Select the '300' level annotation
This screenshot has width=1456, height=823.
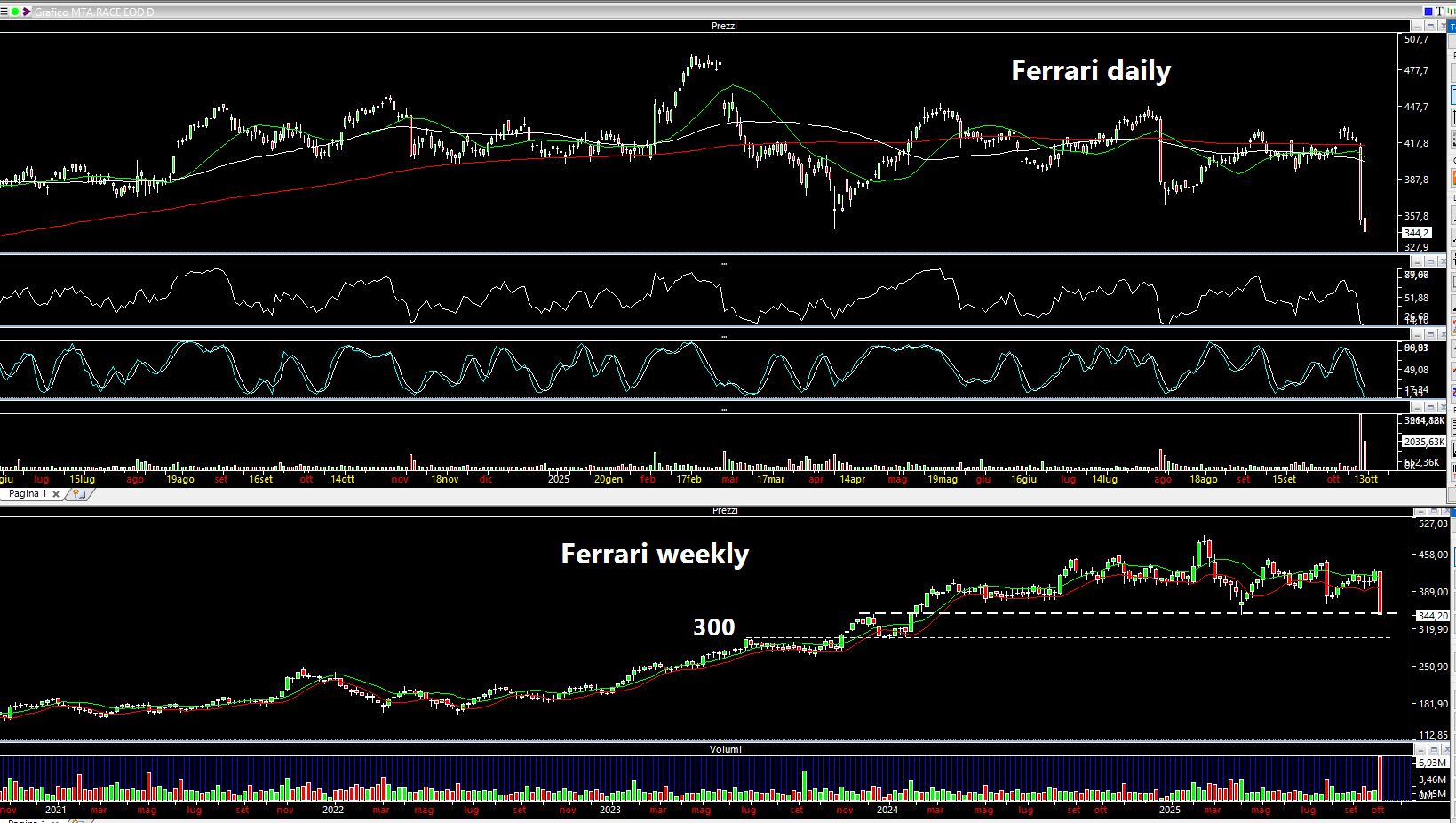(714, 627)
